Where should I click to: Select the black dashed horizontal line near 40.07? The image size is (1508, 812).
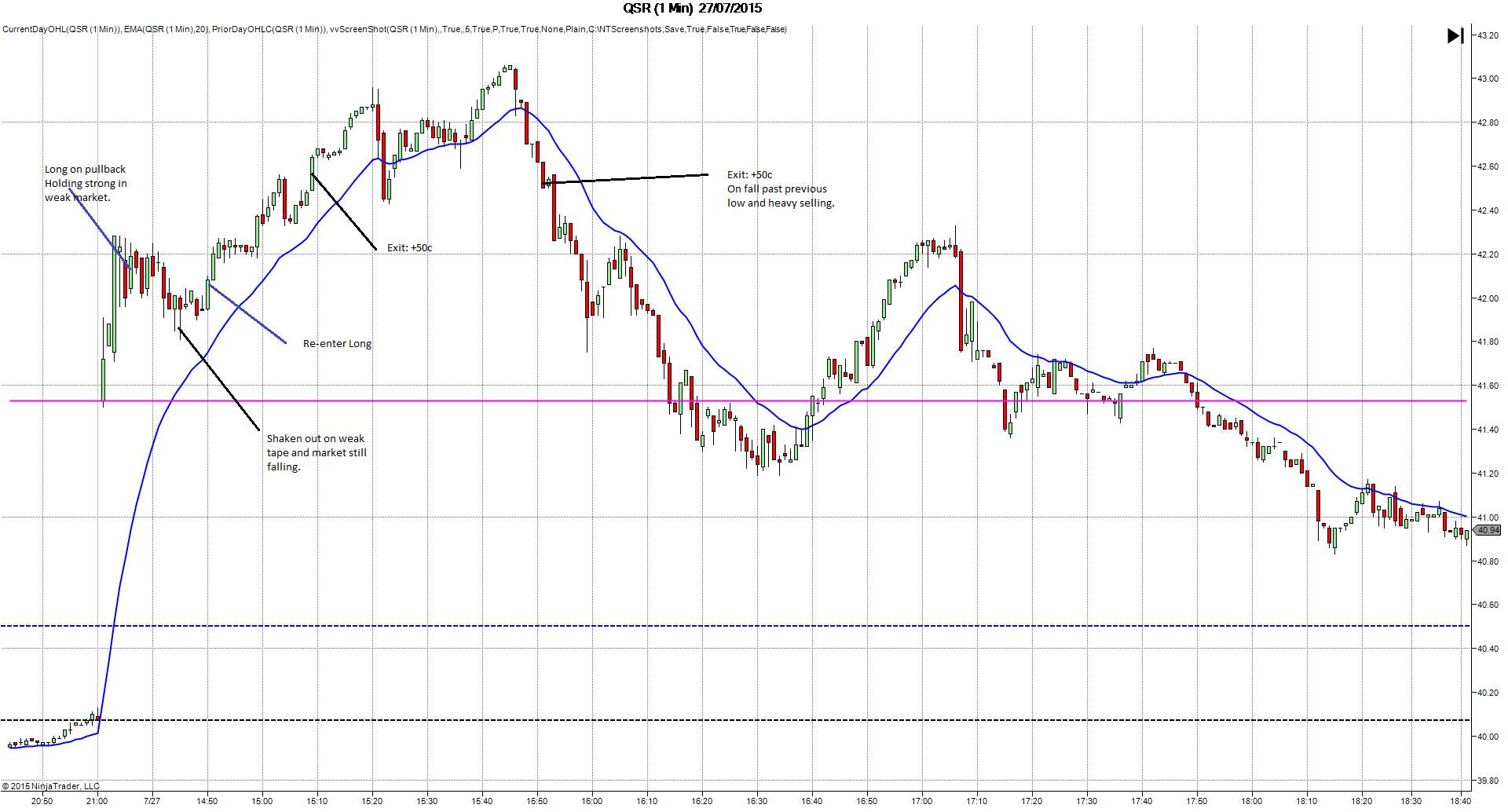point(735,720)
